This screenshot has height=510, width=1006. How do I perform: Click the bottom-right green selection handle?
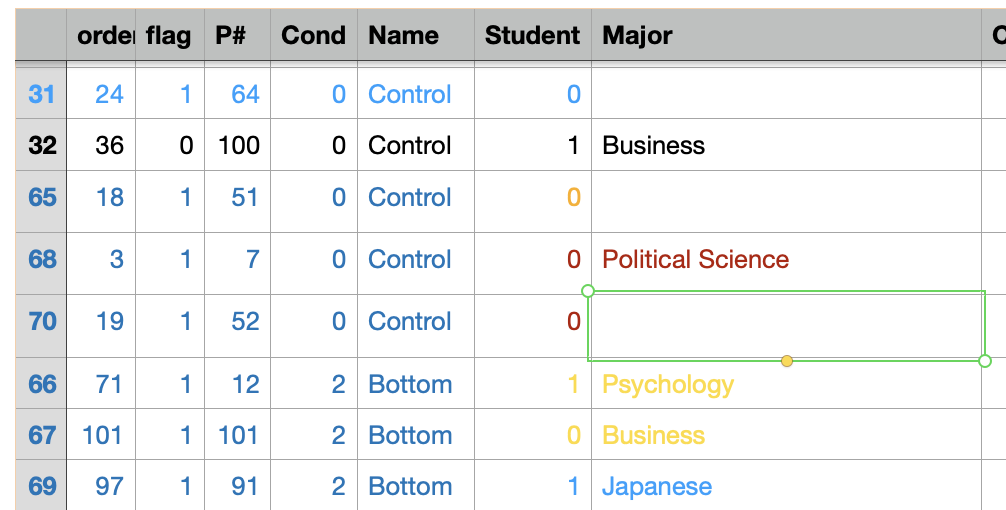tap(985, 361)
